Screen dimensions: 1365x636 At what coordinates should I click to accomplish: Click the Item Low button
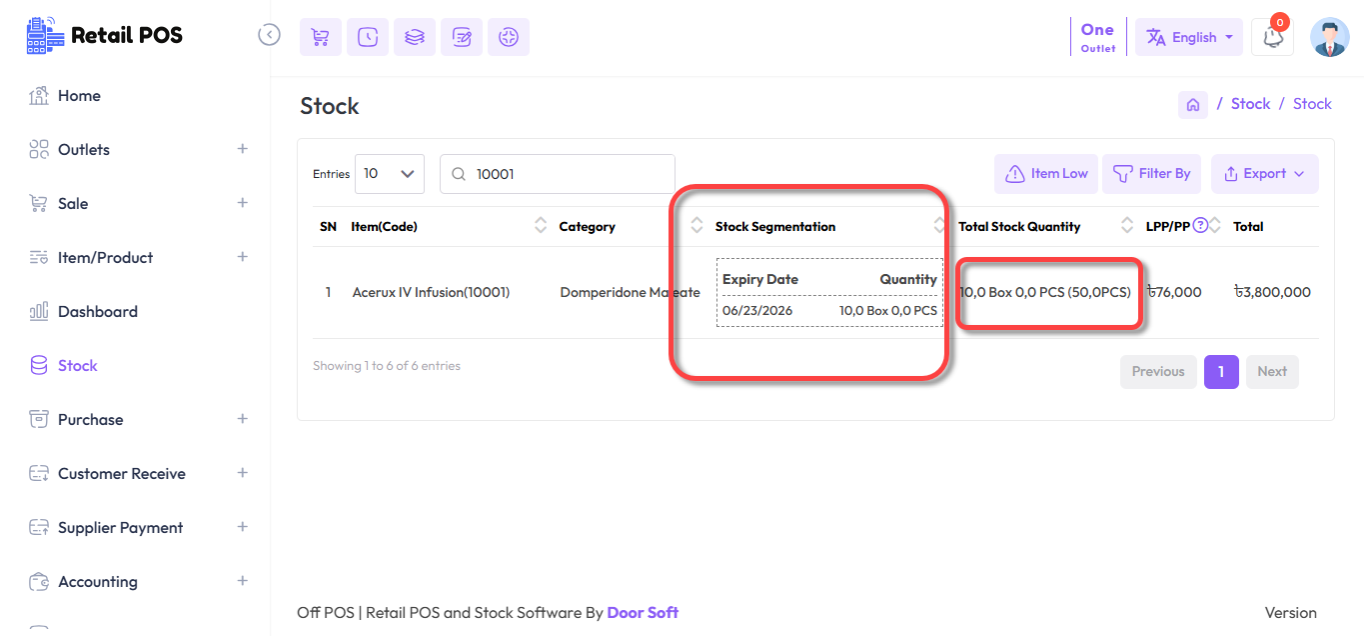(x=1046, y=174)
